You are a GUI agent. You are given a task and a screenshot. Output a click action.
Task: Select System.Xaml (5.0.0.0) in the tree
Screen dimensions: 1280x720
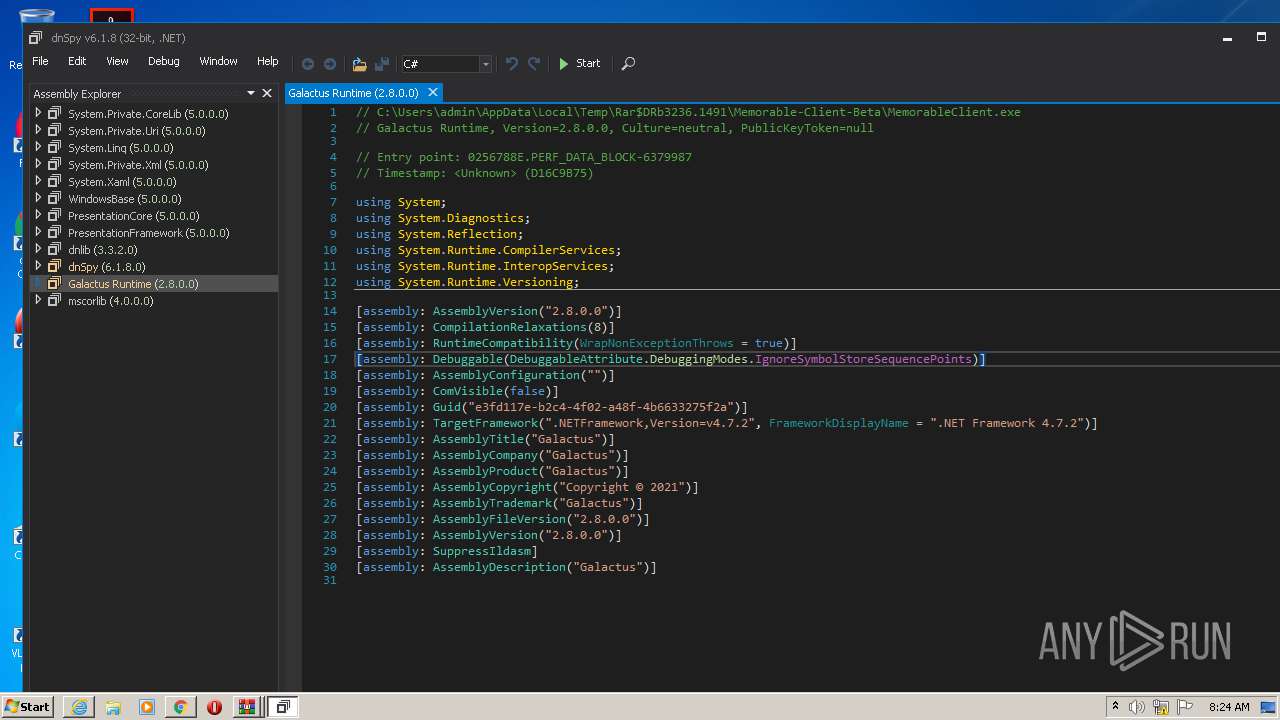point(122,182)
